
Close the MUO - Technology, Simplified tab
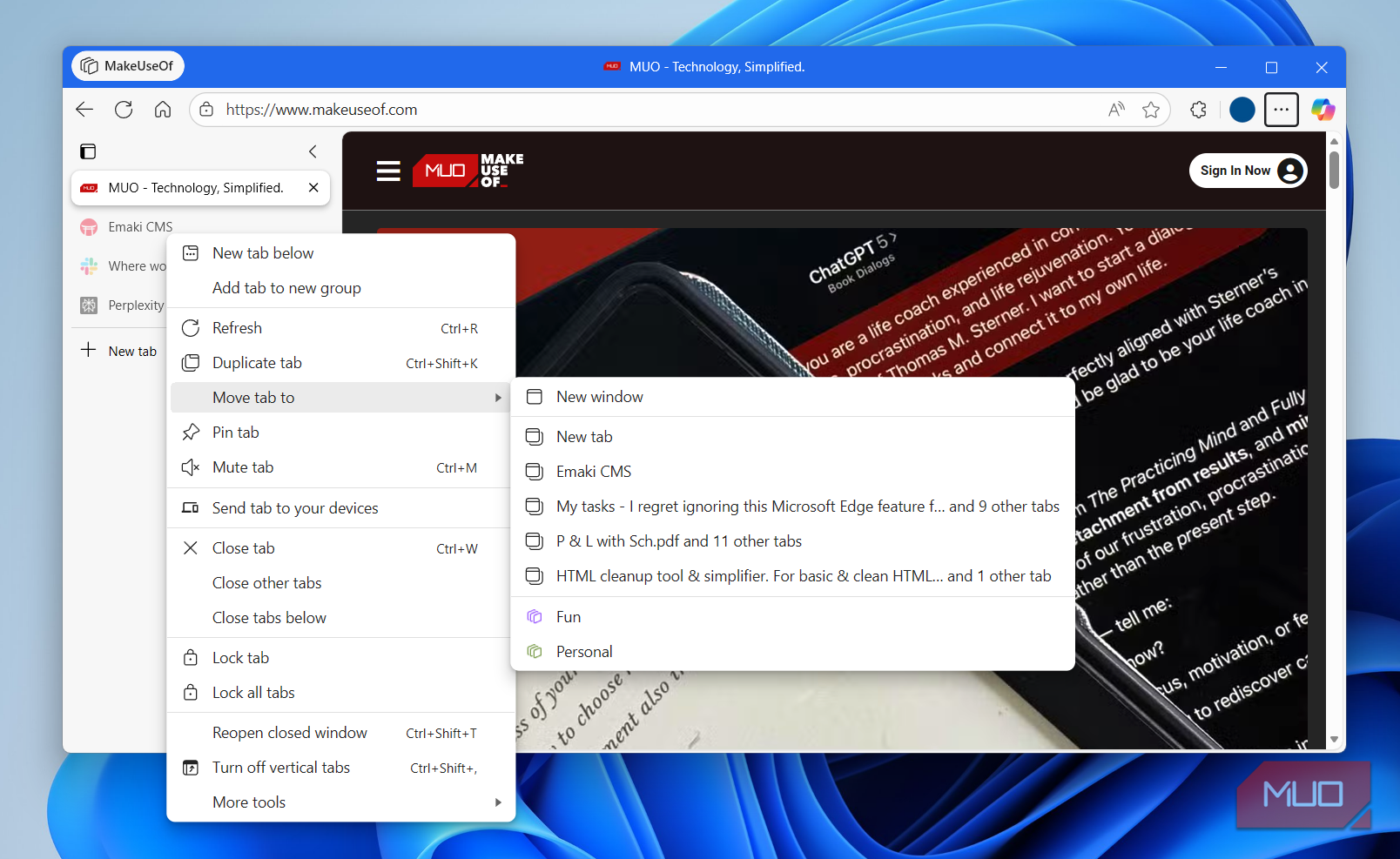[x=313, y=188]
